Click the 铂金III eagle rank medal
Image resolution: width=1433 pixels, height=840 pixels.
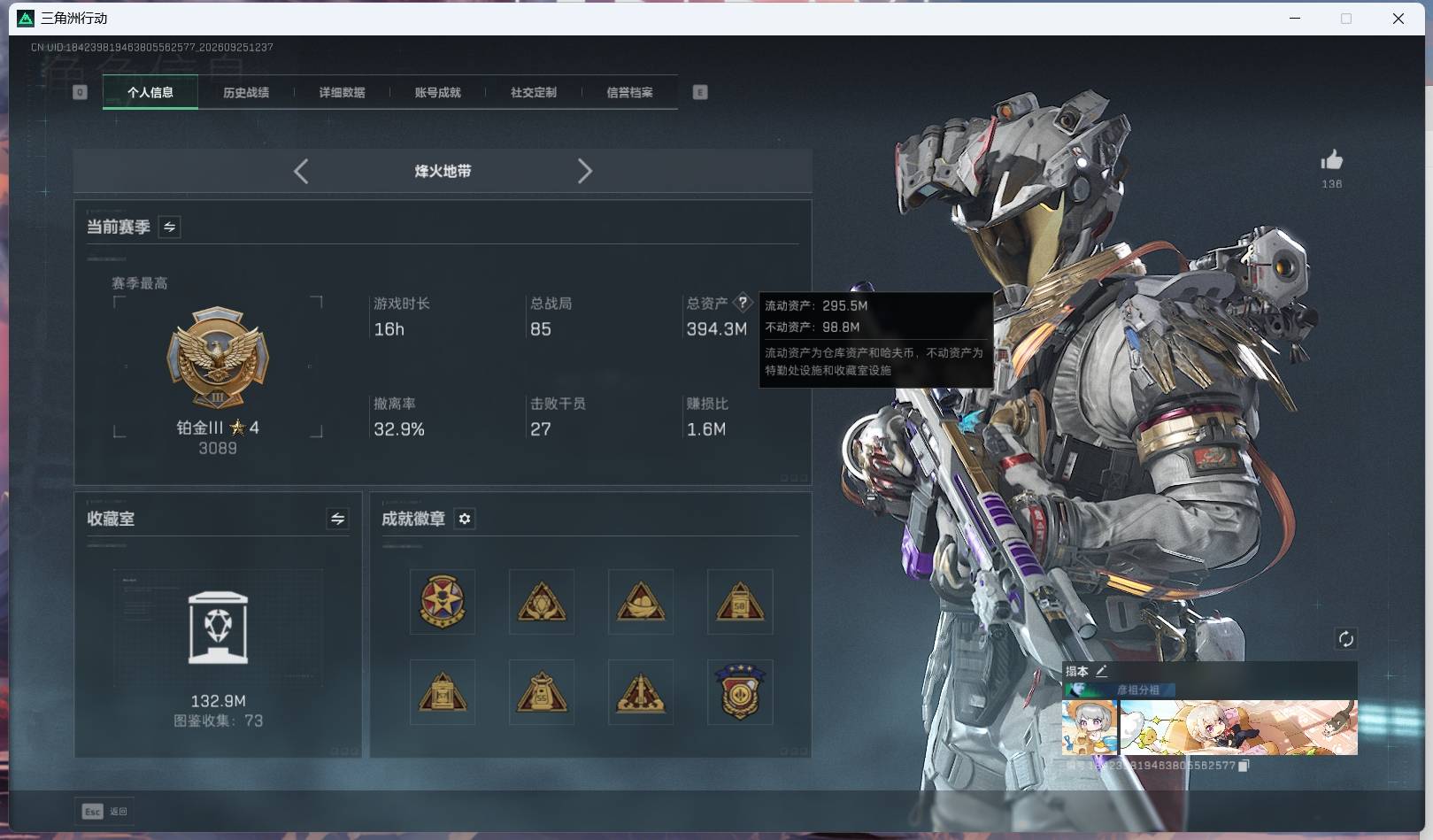coord(218,358)
